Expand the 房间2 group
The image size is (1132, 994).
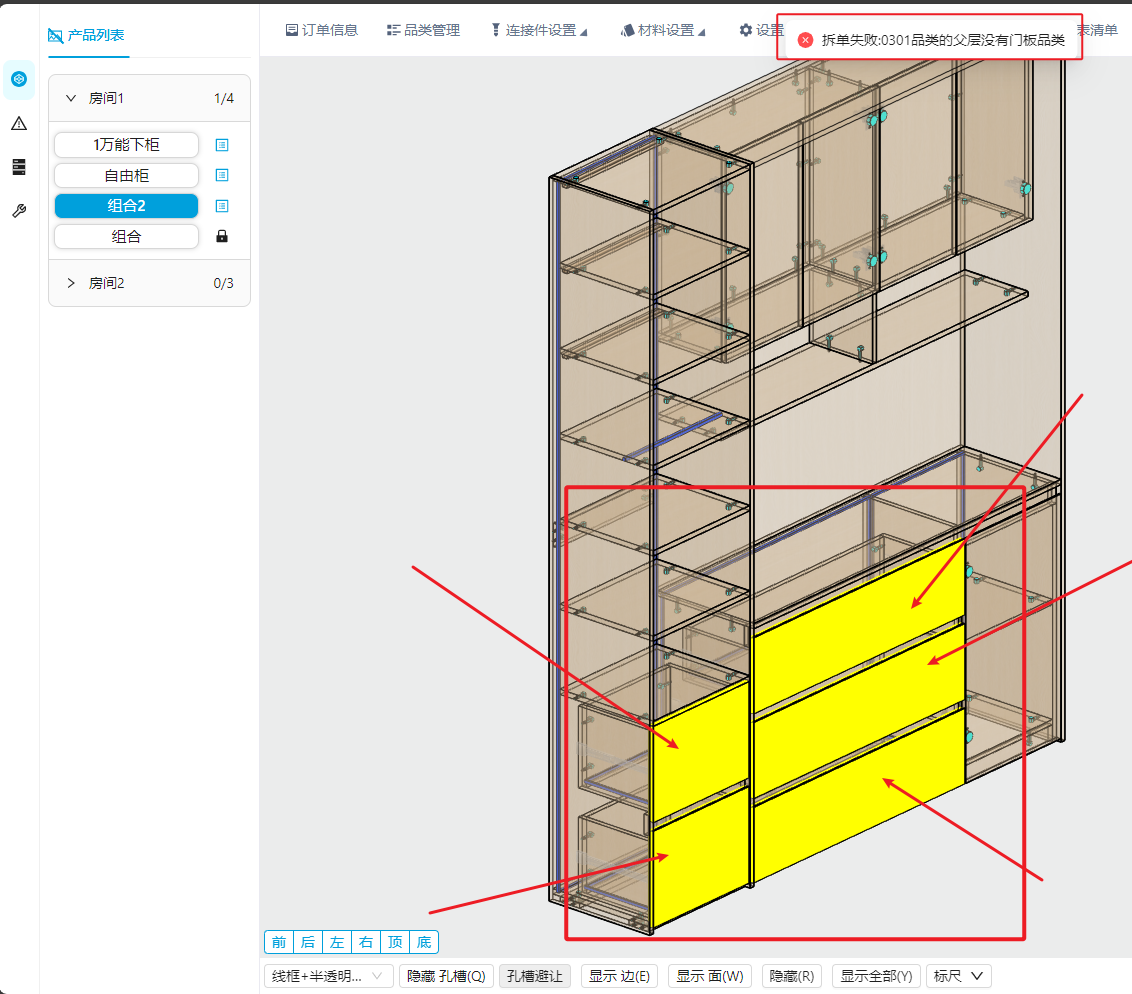coord(71,283)
